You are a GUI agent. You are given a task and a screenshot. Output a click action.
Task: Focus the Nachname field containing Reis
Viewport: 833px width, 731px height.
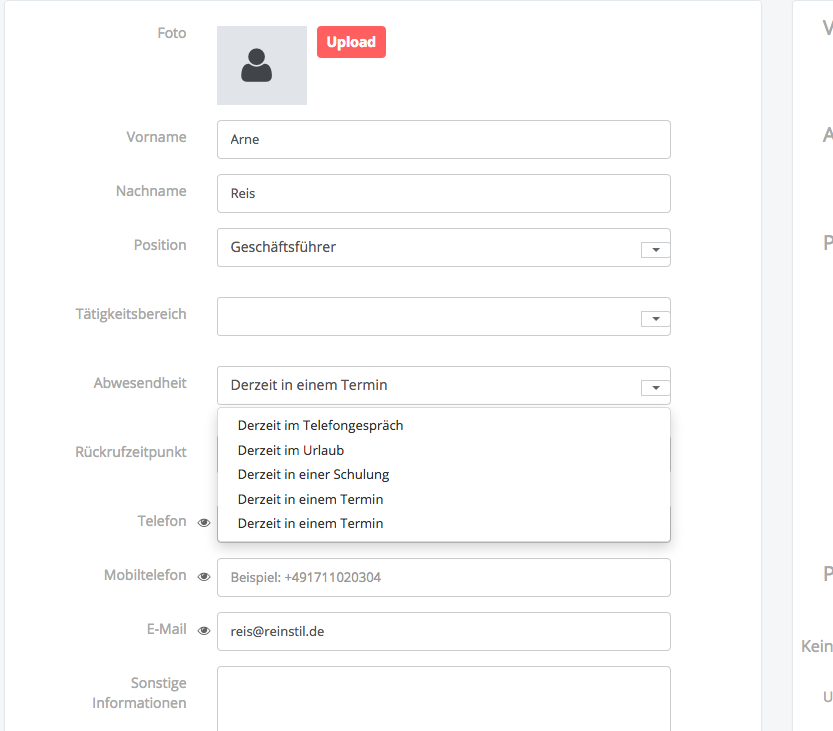[443, 194]
